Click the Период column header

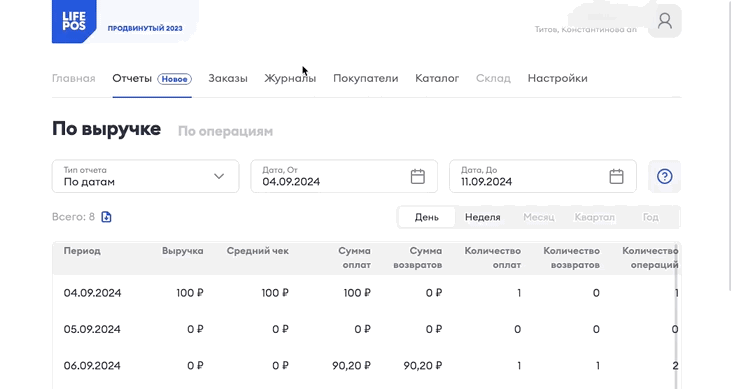click(x=82, y=251)
